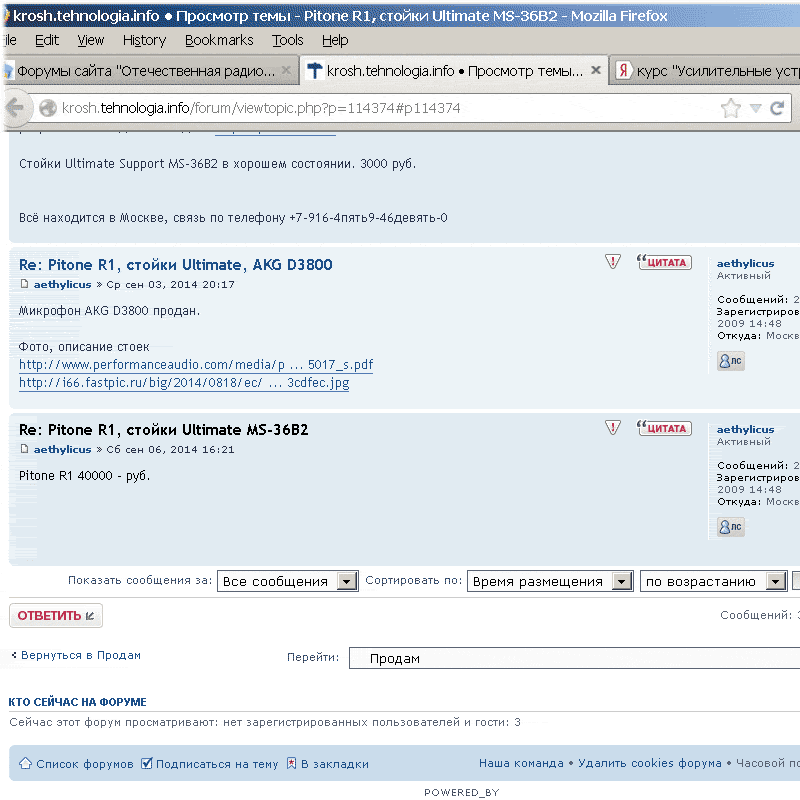Open the View menu

(x=90, y=40)
